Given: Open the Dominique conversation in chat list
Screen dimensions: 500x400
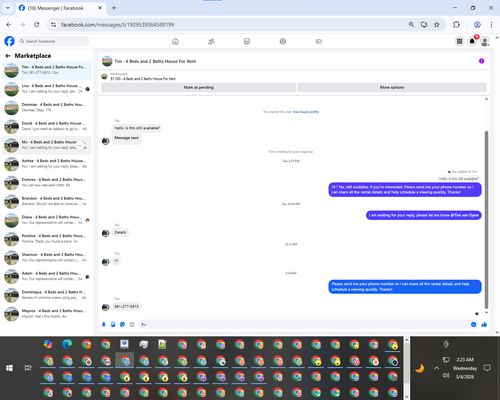Looking at the screenshot, I should coord(47,295).
